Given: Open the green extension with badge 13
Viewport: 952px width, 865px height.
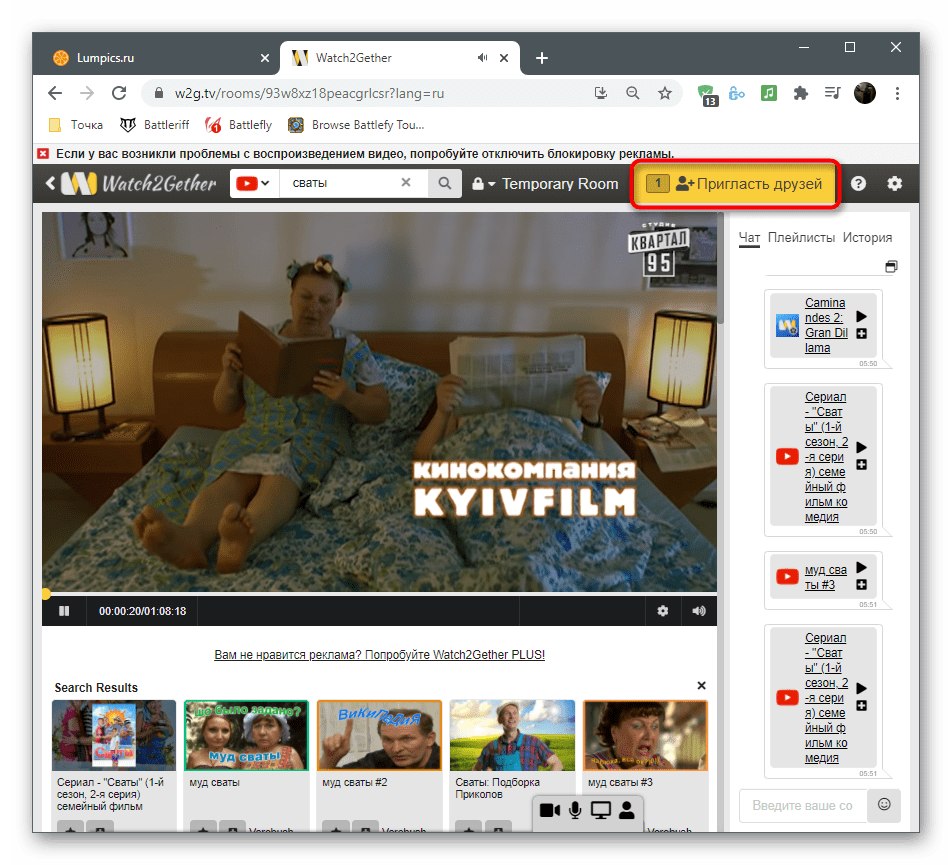Looking at the screenshot, I should pyautogui.click(x=707, y=95).
